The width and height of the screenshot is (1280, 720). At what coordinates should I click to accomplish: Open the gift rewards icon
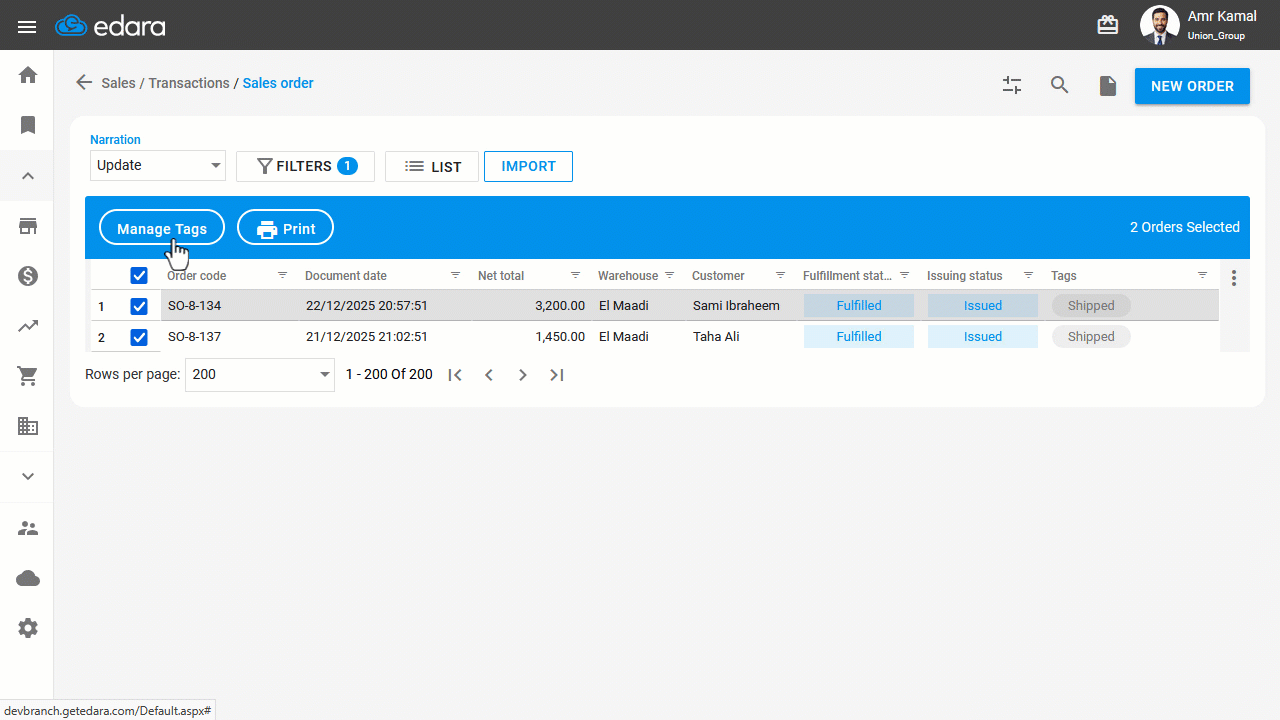[x=1108, y=25]
